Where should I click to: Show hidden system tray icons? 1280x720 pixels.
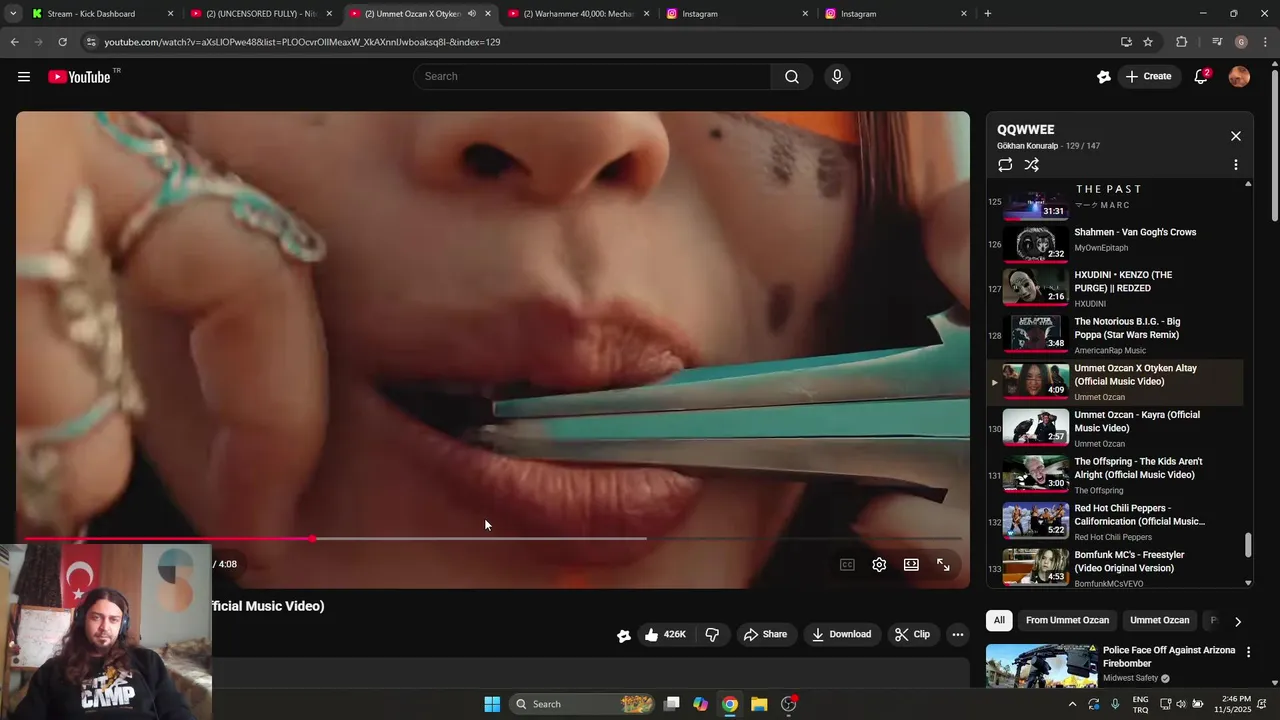pos(1072,704)
